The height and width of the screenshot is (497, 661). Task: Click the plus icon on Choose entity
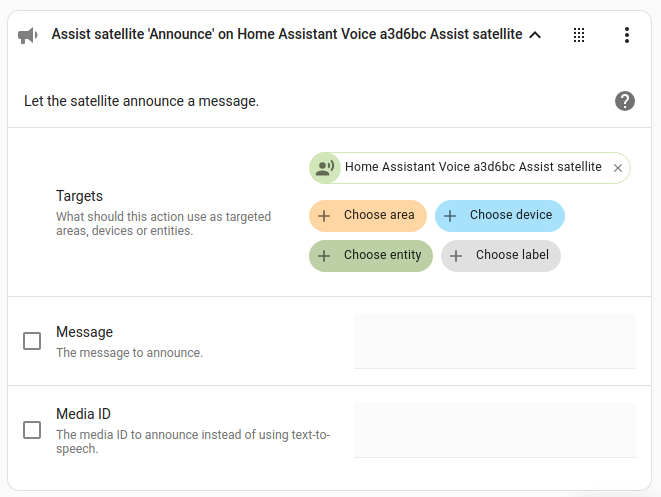coord(324,256)
